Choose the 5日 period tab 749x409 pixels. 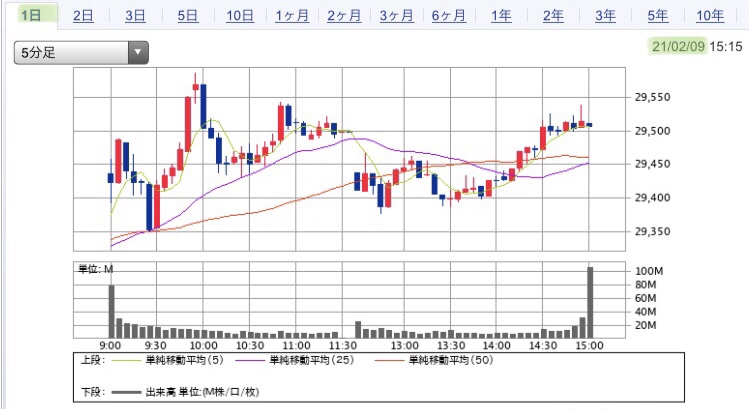(187, 16)
